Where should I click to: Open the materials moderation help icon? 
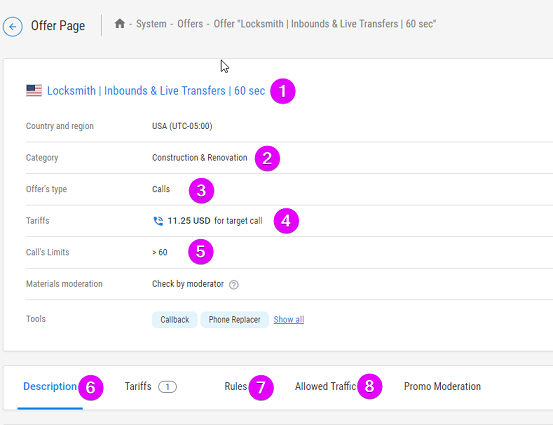coord(233,285)
